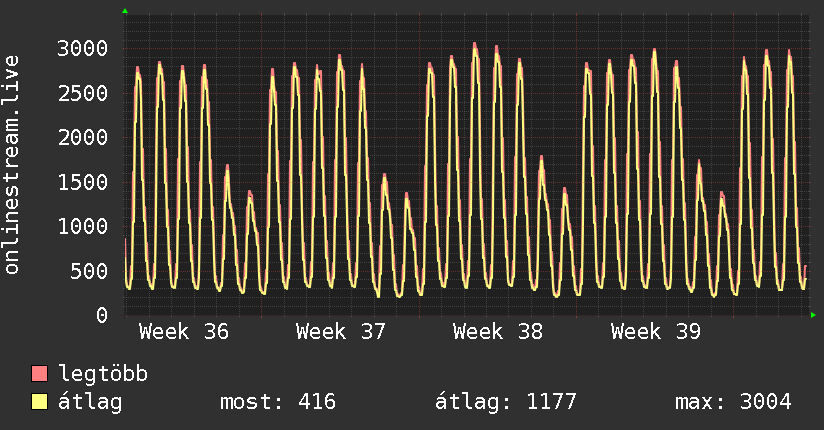Click the most: 416 statistic
This screenshot has width=824, height=430.
[278, 402]
